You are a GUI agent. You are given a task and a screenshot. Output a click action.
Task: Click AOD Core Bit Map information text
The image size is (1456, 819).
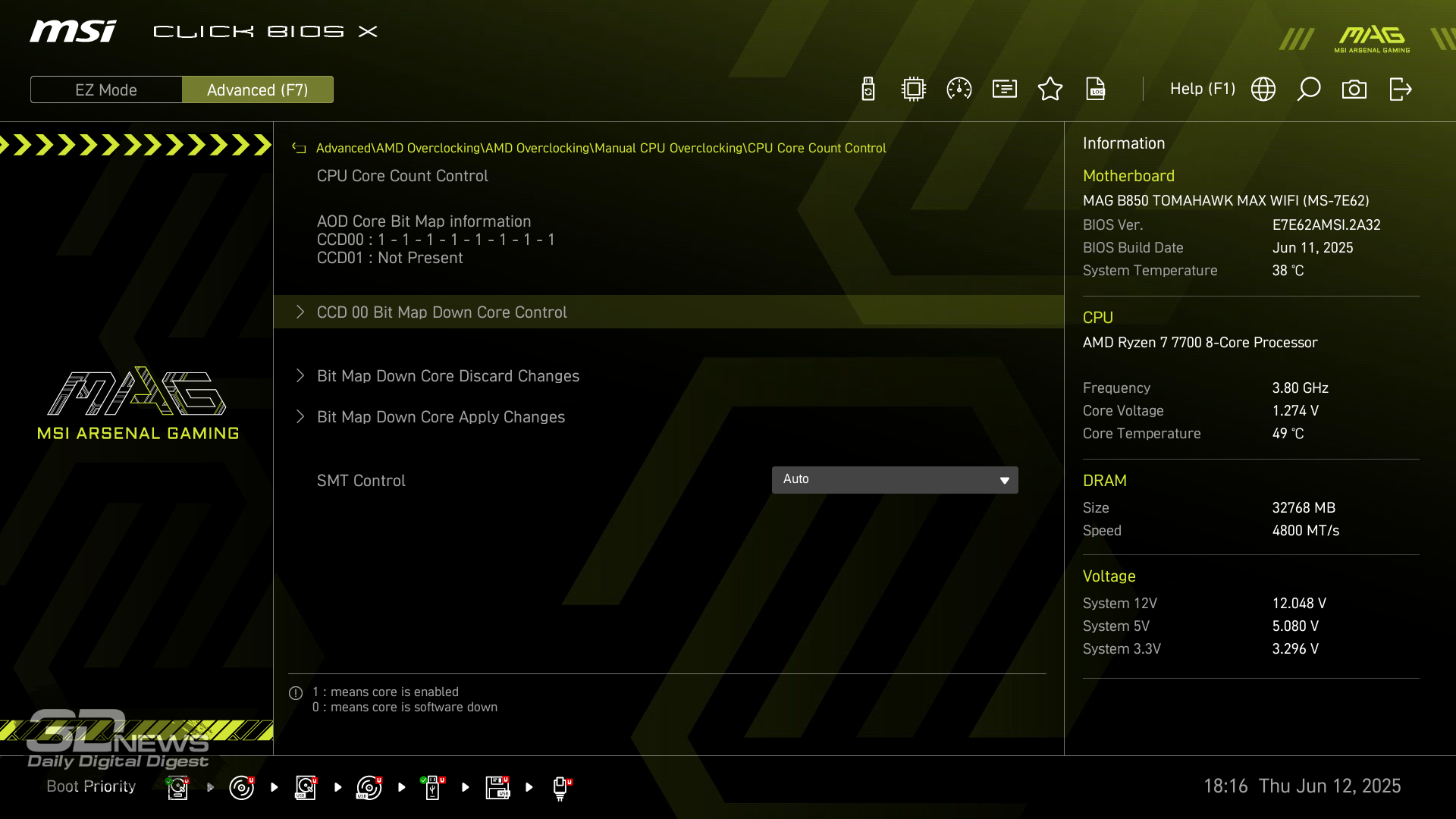click(424, 221)
